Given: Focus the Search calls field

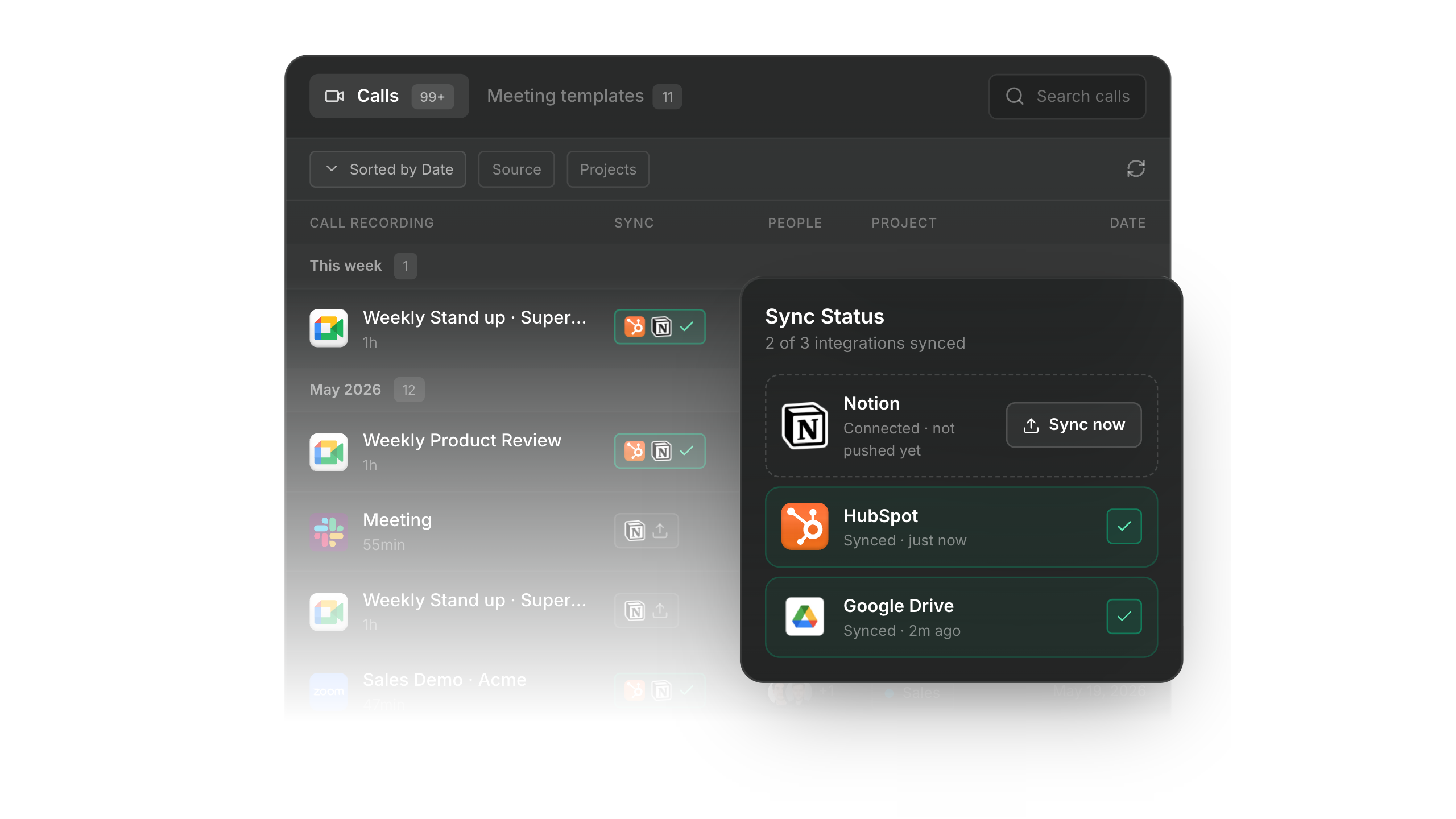Looking at the screenshot, I should tap(1067, 96).
